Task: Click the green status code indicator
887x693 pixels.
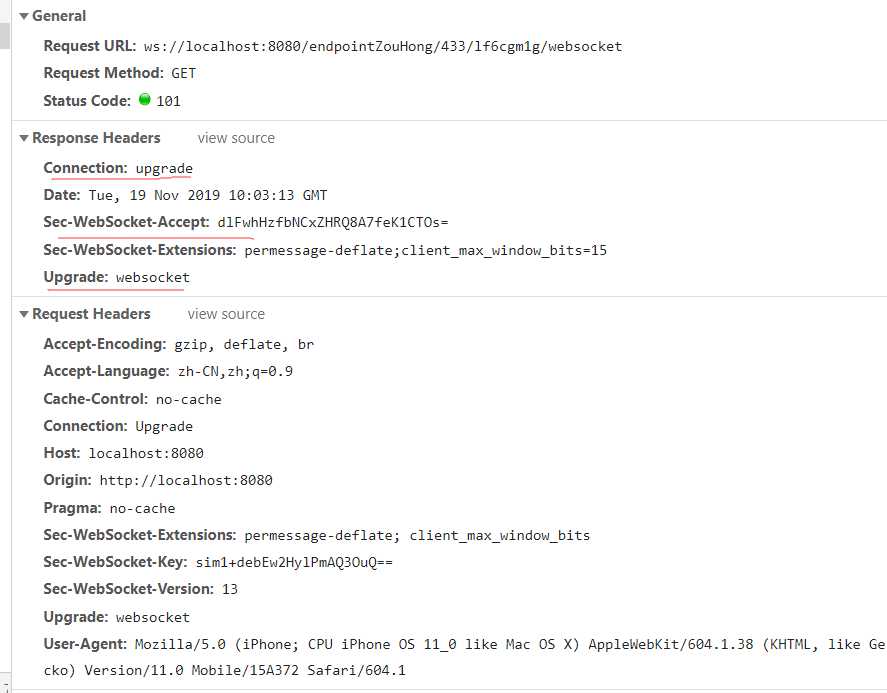Action: point(145,100)
